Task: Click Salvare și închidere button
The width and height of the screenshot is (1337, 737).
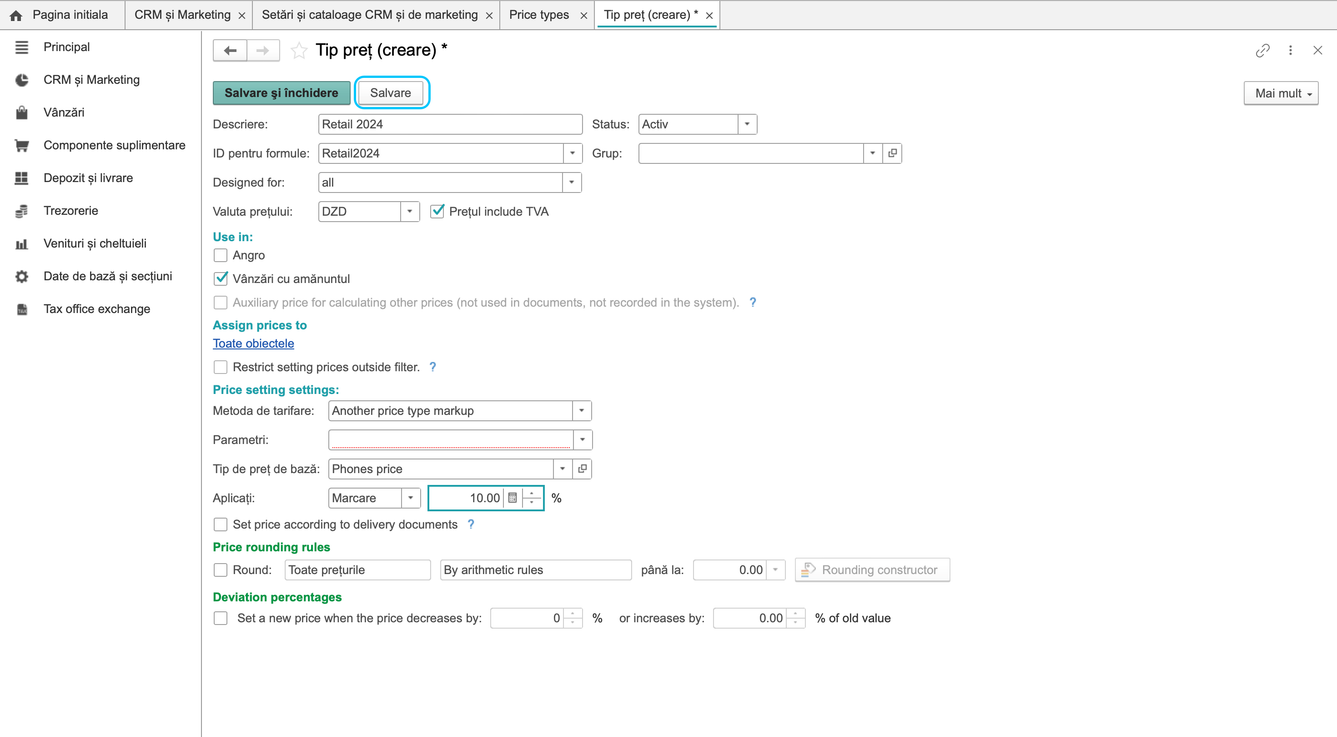Action: point(281,93)
